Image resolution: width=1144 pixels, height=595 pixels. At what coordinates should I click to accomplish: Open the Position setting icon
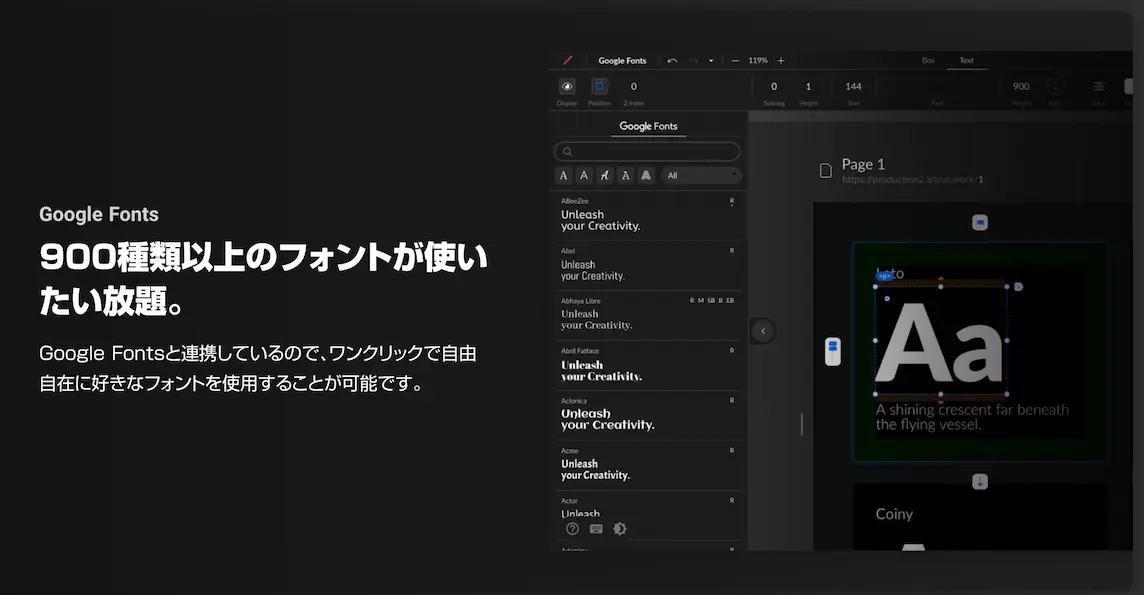point(600,87)
